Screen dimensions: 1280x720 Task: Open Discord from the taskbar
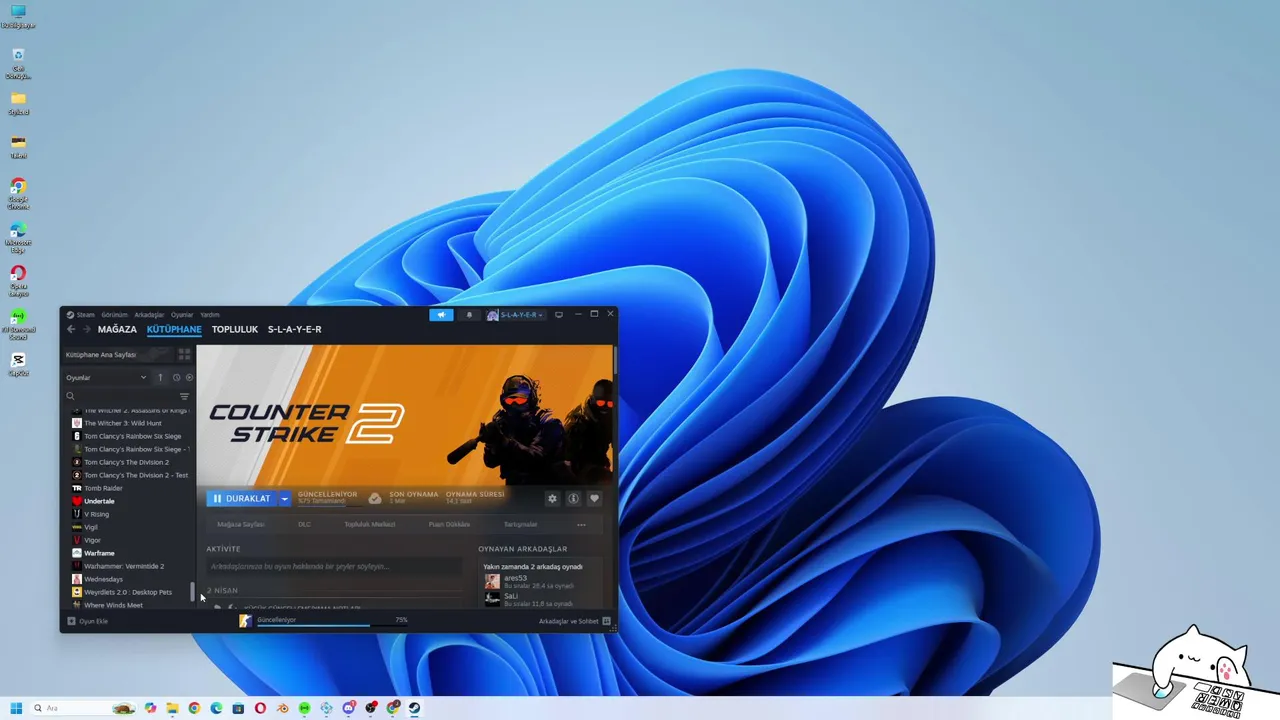[349, 708]
